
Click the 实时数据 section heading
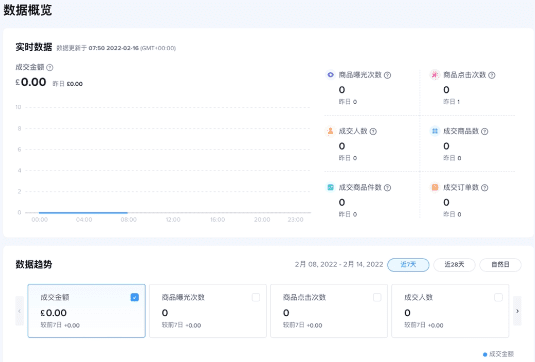(33, 47)
